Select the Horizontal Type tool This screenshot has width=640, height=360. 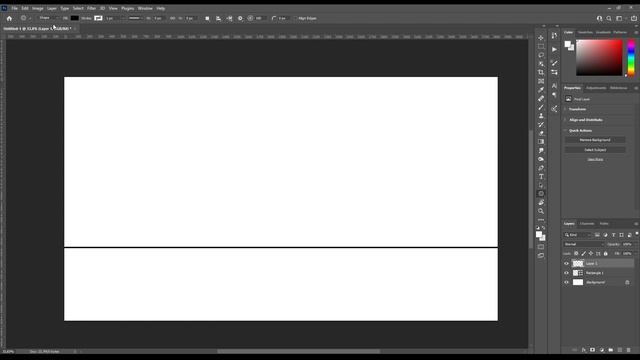[541, 177]
